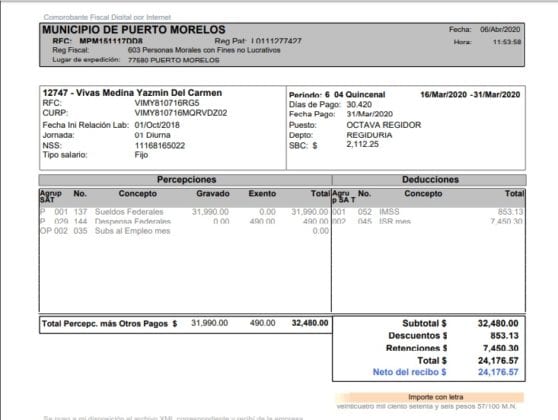Select the date '06/Abr/2020'
The height and width of the screenshot is (420, 558).
pyautogui.click(x=500, y=30)
